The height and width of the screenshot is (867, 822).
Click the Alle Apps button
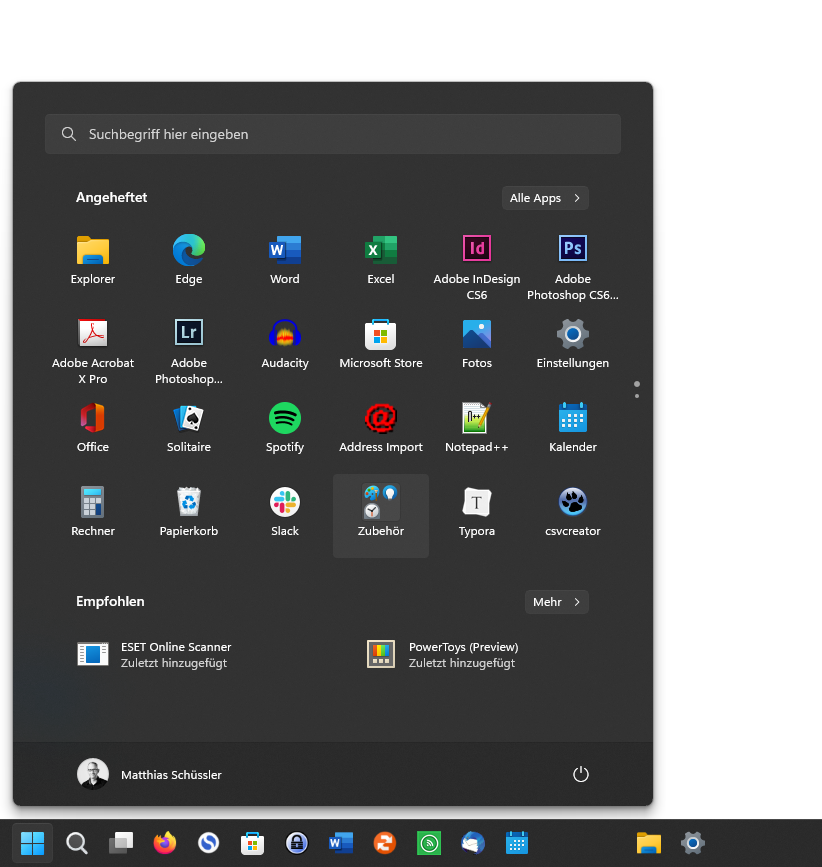click(545, 198)
